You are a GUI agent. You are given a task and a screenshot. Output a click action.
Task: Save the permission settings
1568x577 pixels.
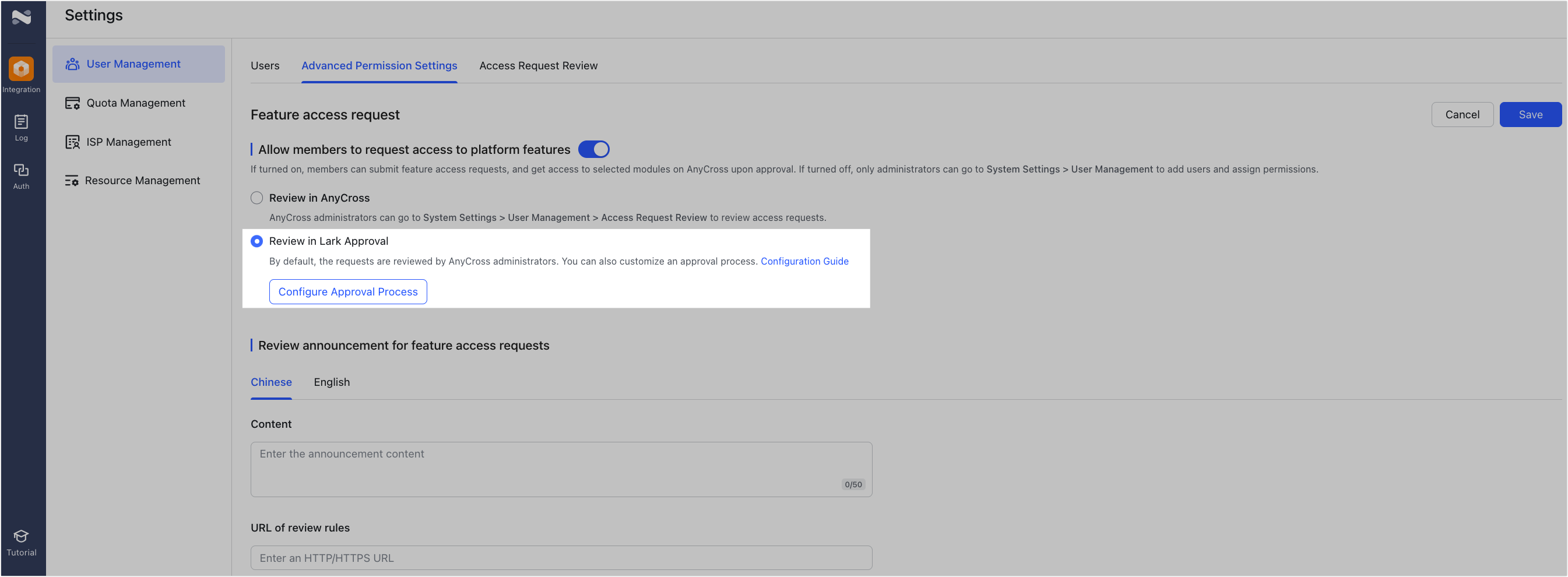pyautogui.click(x=1530, y=114)
